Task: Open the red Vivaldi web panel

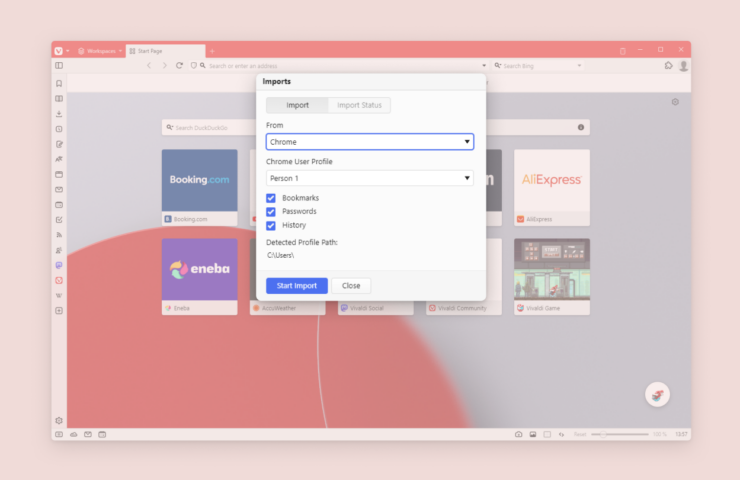Action: coord(59,280)
